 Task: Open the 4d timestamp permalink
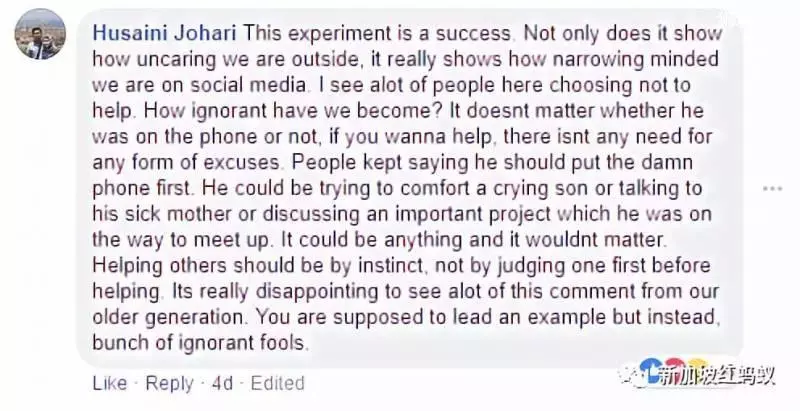(x=222, y=383)
